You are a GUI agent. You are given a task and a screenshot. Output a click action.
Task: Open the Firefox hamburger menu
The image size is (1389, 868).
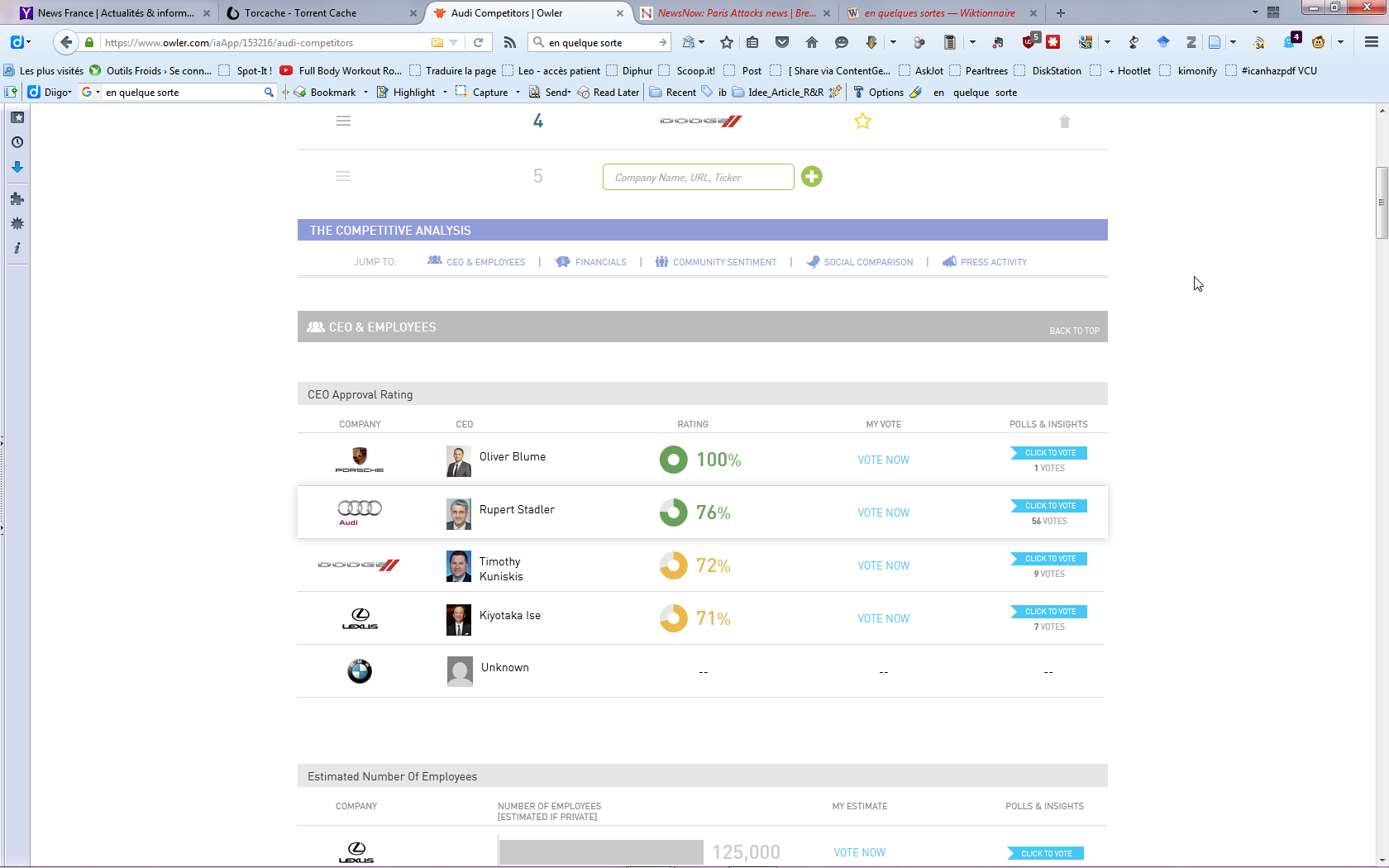pos(1372,42)
